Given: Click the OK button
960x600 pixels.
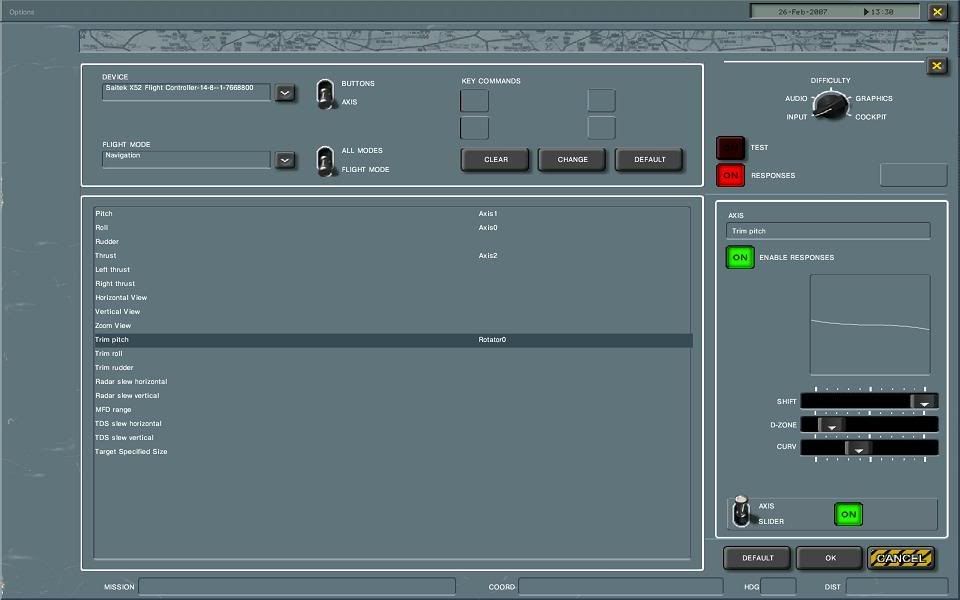Looking at the screenshot, I should tap(829, 558).
